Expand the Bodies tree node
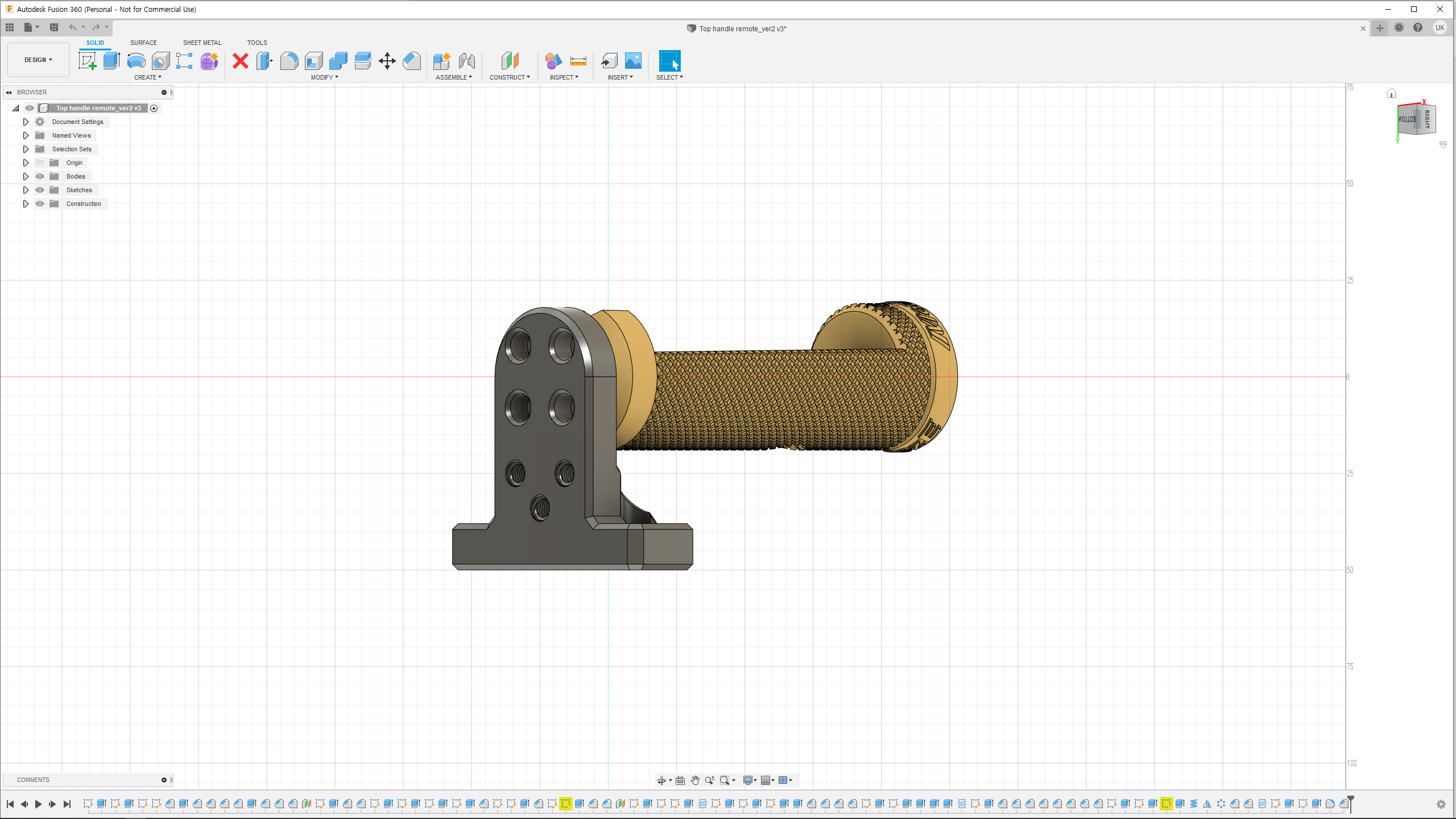1456x819 pixels. (x=26, y=176)
